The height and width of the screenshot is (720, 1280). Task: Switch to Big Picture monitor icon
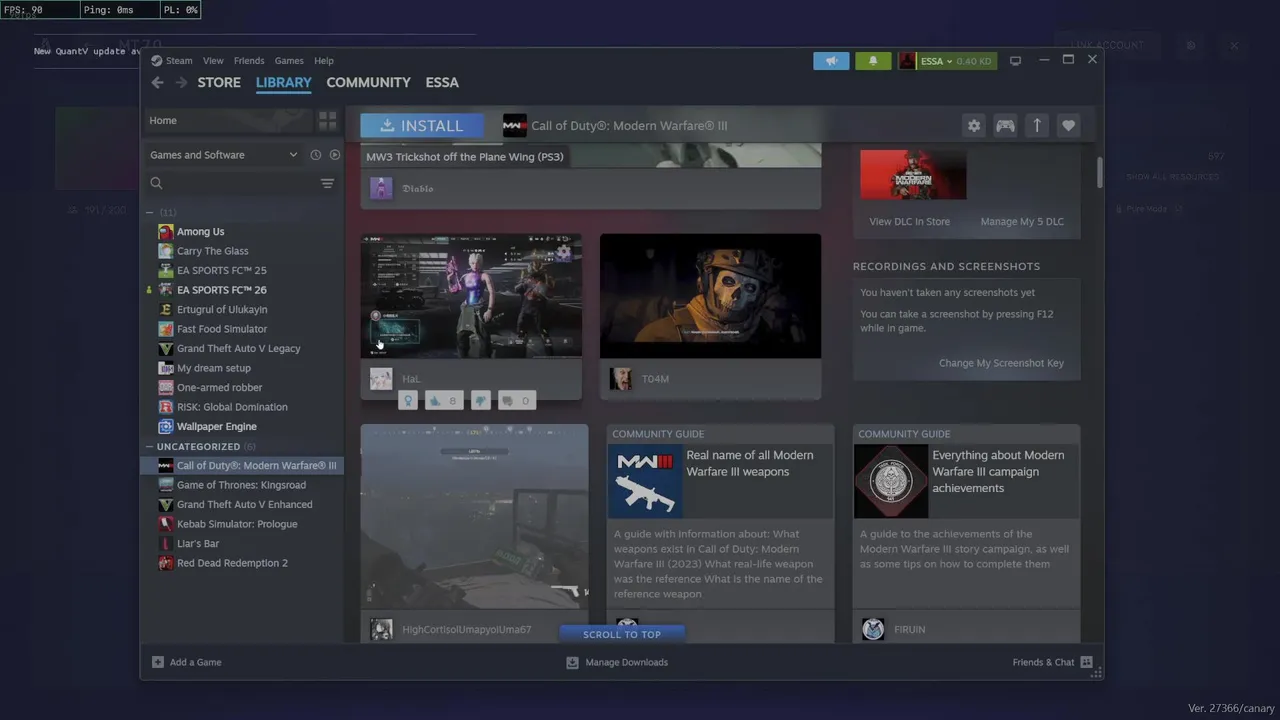pyautogui.click(x=1015, y=61)
